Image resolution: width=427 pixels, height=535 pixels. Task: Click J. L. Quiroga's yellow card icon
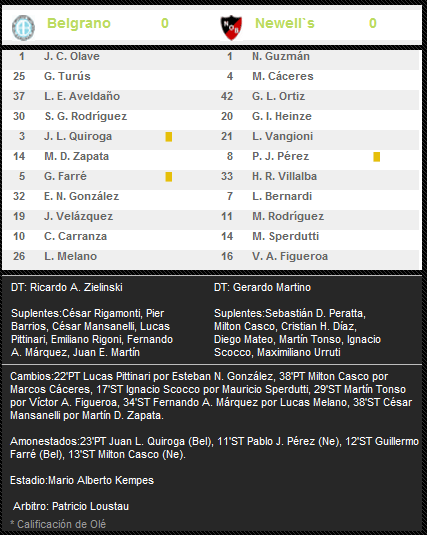[x=169, y=137]
